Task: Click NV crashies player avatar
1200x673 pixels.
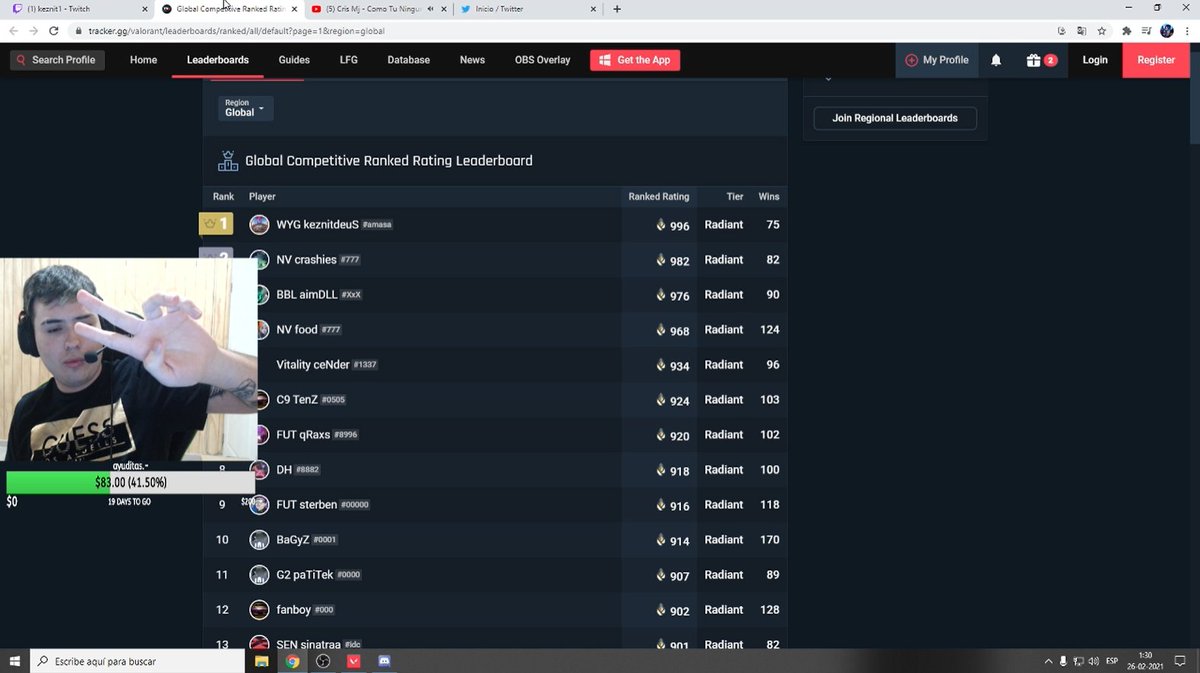Action: point(262,260)
